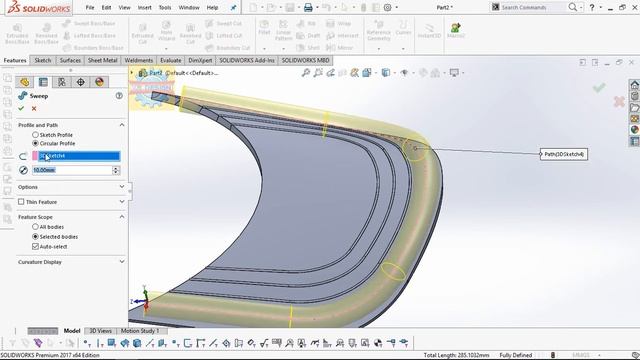Viewport: 640px width, 360px height.
Task: Click the Options gear icon in top toolbar
Action: pos(387,7)
